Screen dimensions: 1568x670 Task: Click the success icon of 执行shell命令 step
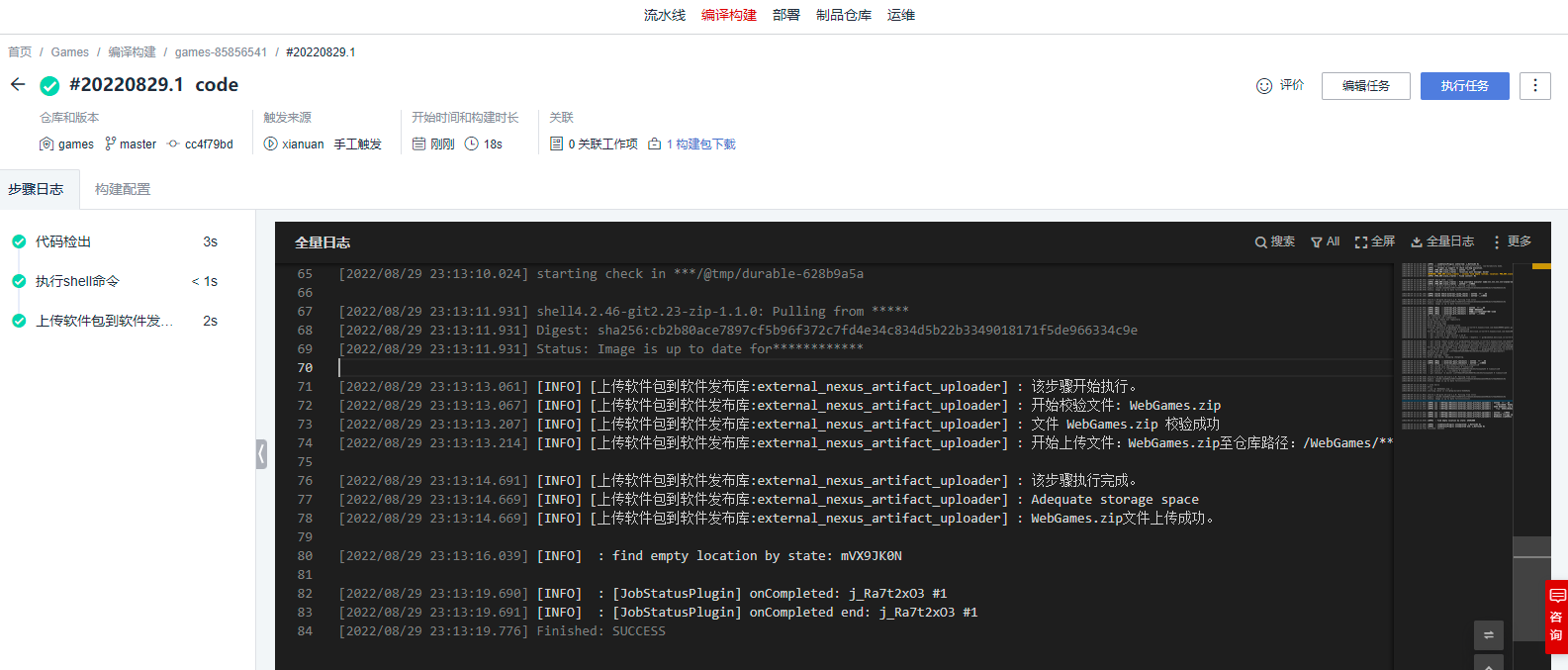click(x=19, y=281)
